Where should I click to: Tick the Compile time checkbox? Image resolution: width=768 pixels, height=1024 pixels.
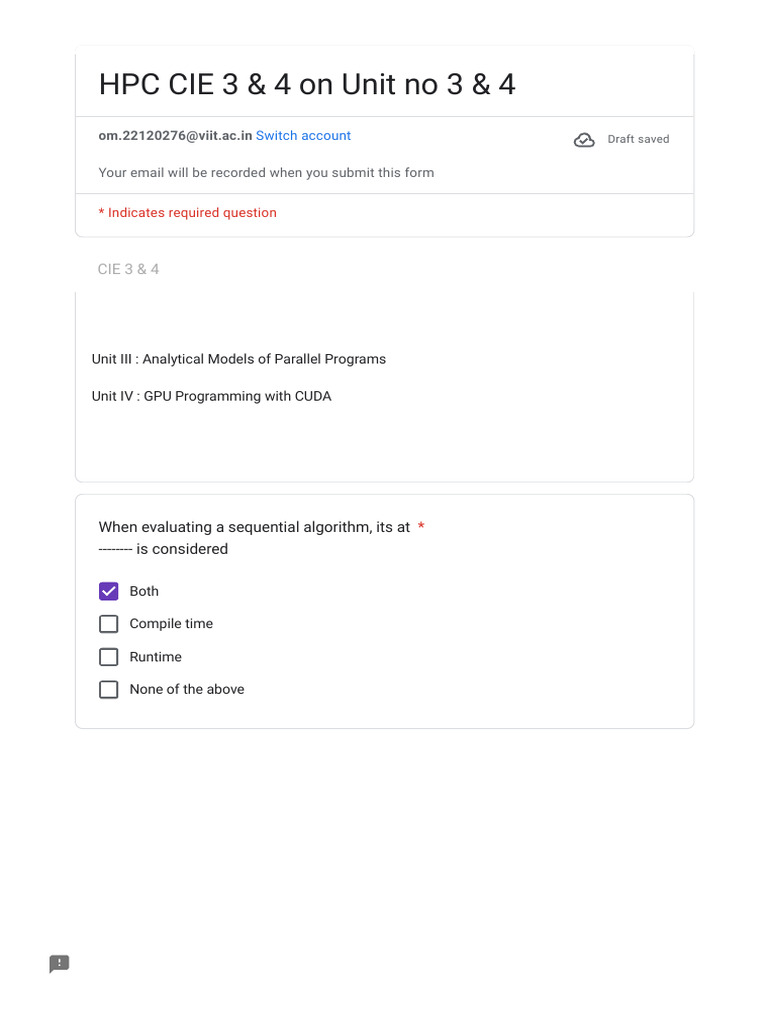(109, 624)
